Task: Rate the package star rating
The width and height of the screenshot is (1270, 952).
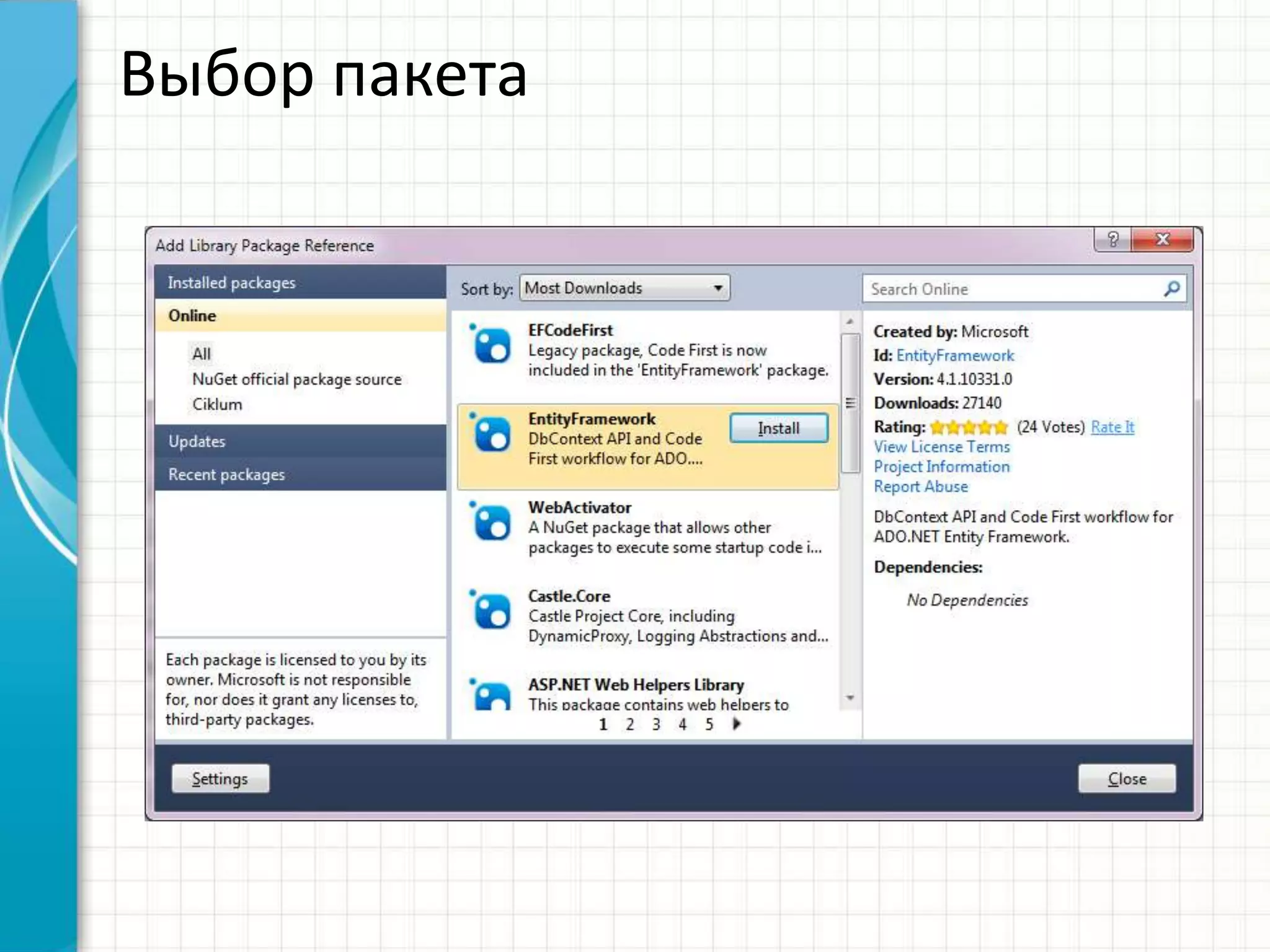Action: pyautogui.click(x=969, y=427)
